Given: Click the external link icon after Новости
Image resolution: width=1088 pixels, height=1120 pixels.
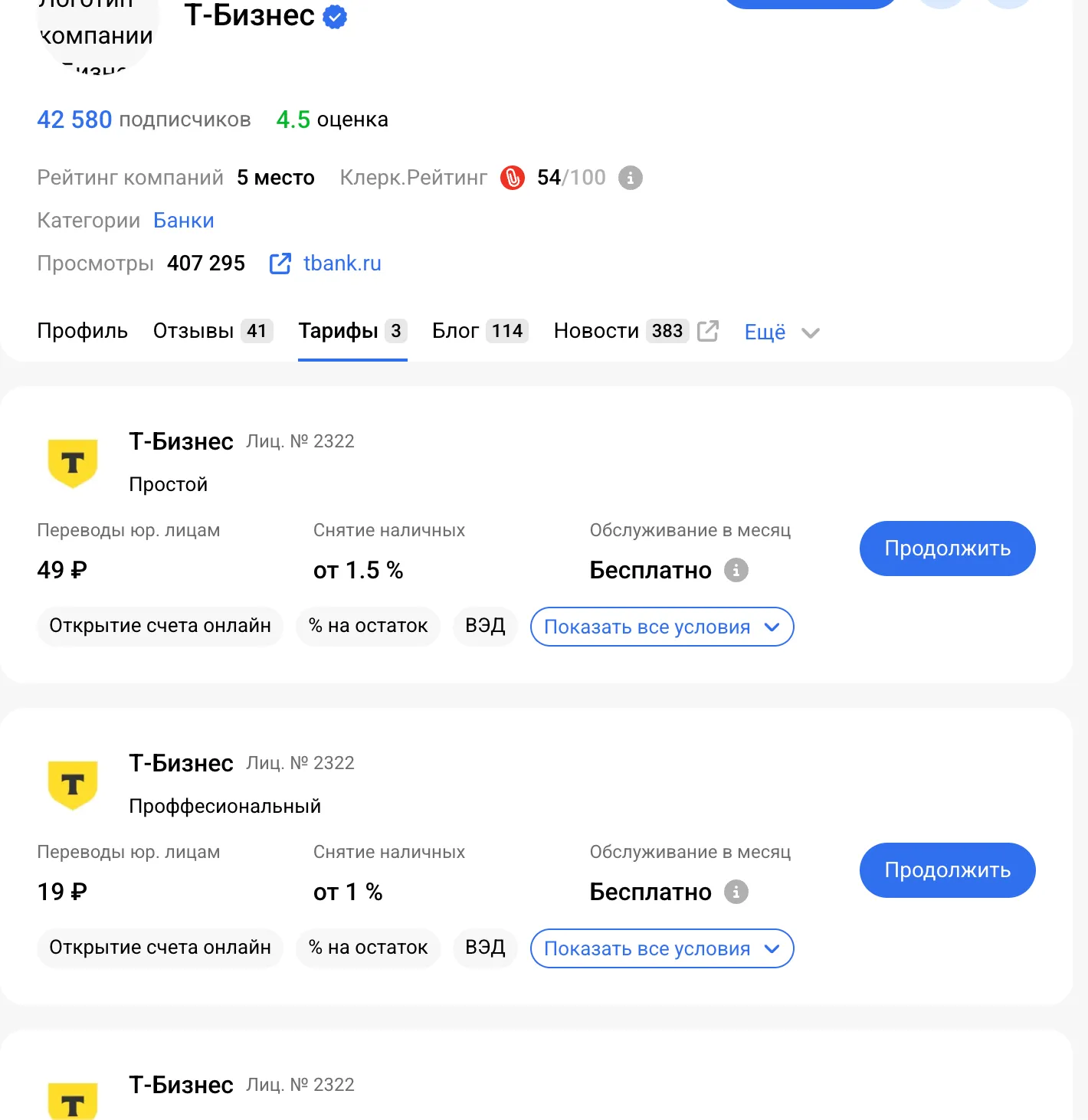Looking at the screenshot, I should coord(708,331).
